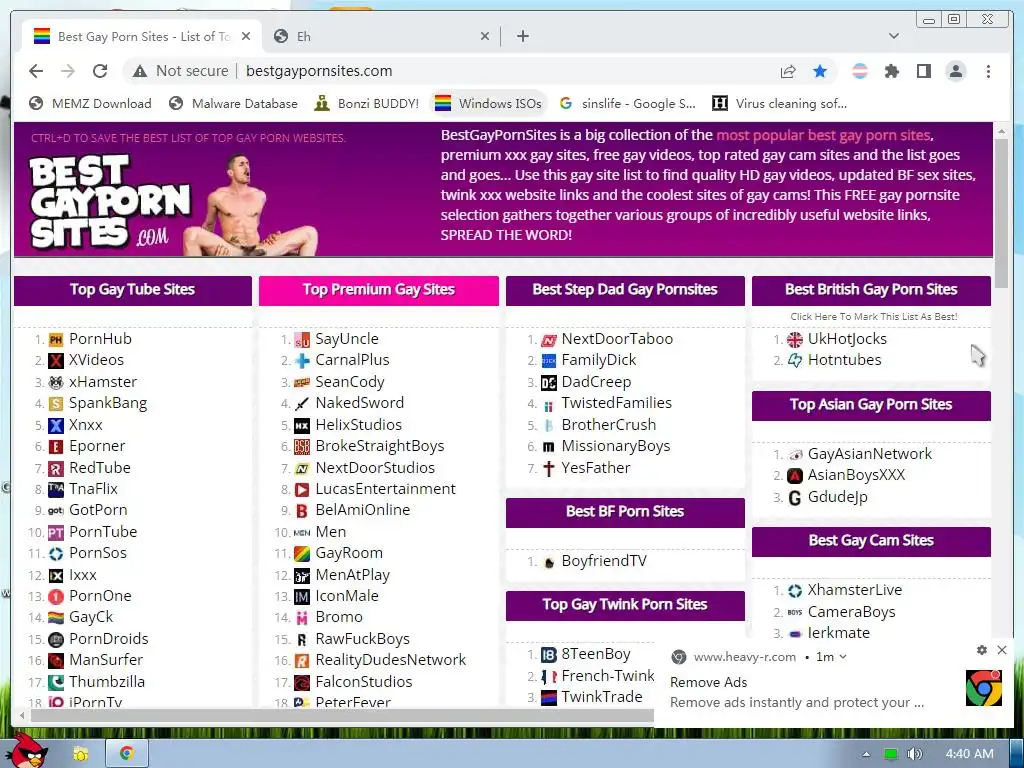Reload the page with the refresh icon

pos(100,71)
